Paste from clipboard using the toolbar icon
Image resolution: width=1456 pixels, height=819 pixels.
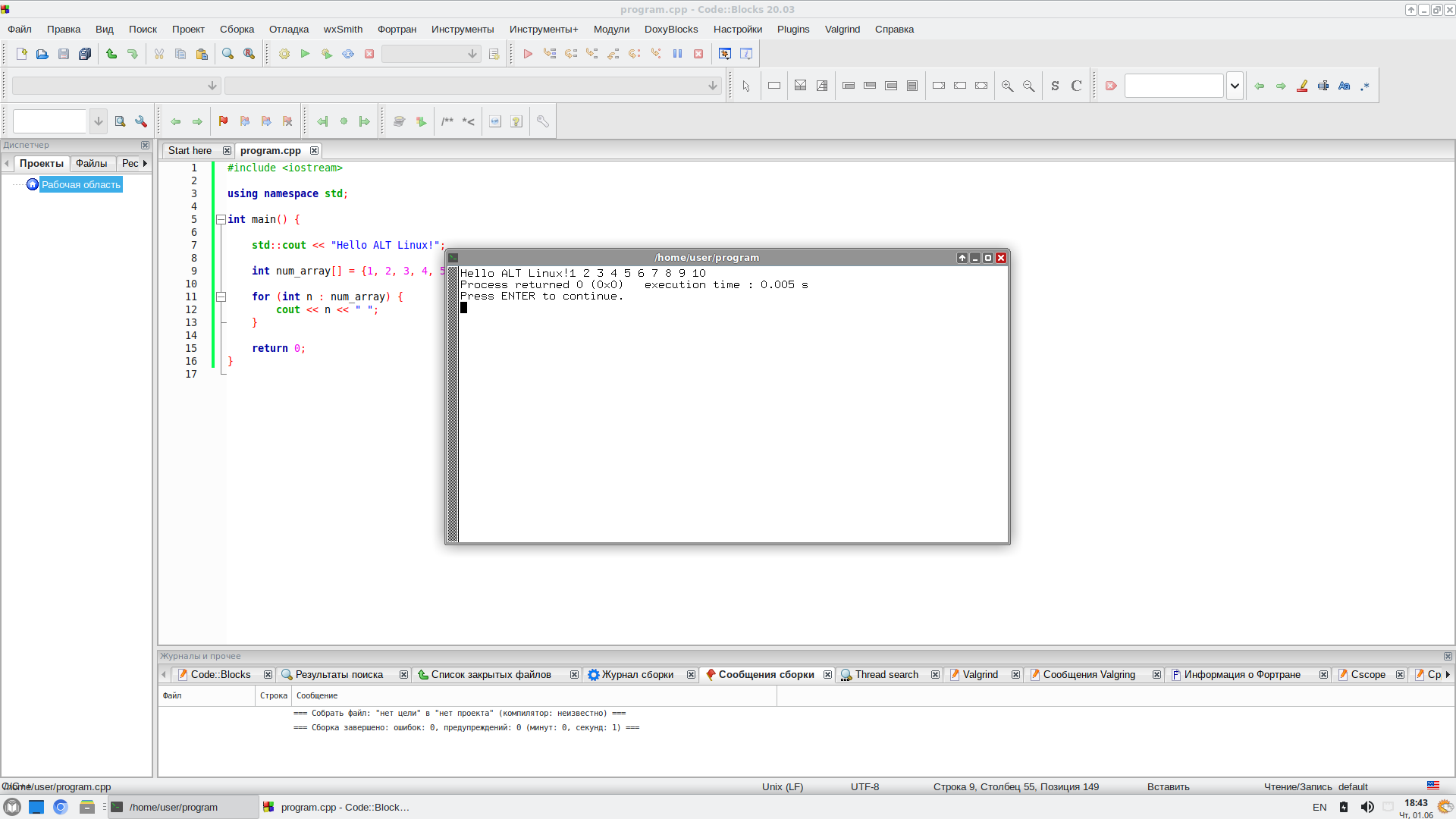click(x=202, y=54)
